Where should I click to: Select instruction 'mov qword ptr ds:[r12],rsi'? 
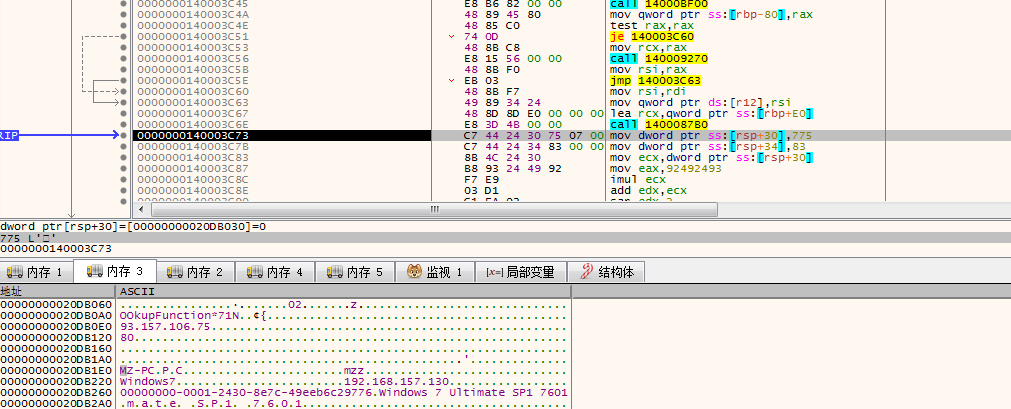point(700,103)
